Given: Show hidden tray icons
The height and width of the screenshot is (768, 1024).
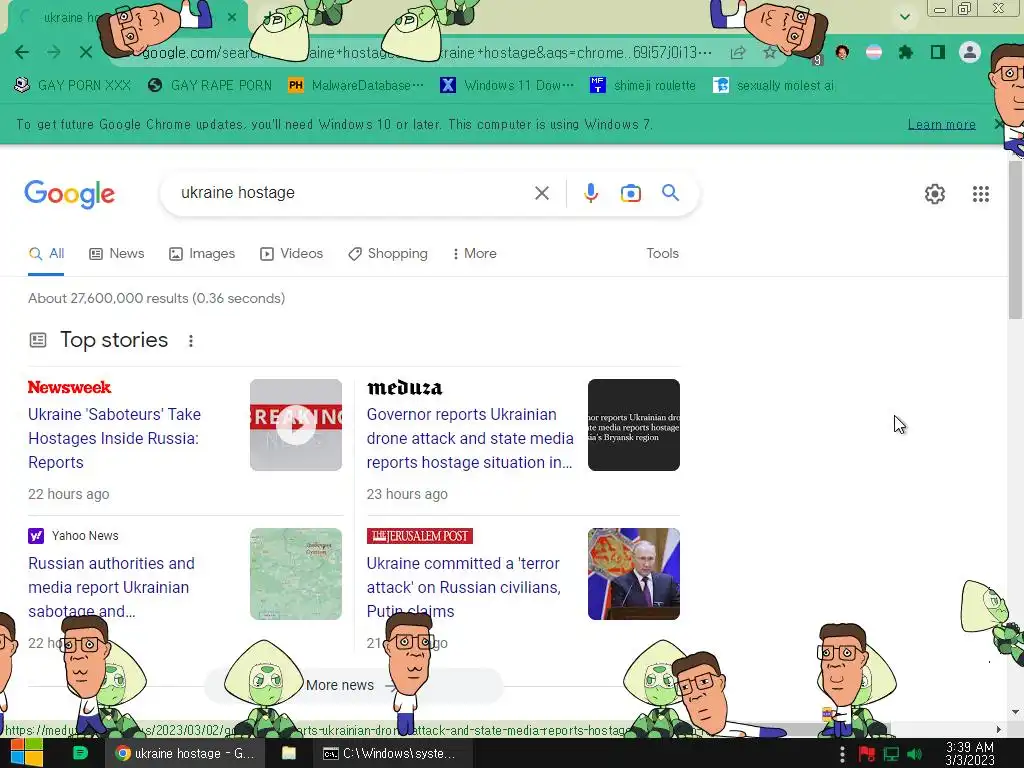Looking at the screenshot, I should pos(842,754).
